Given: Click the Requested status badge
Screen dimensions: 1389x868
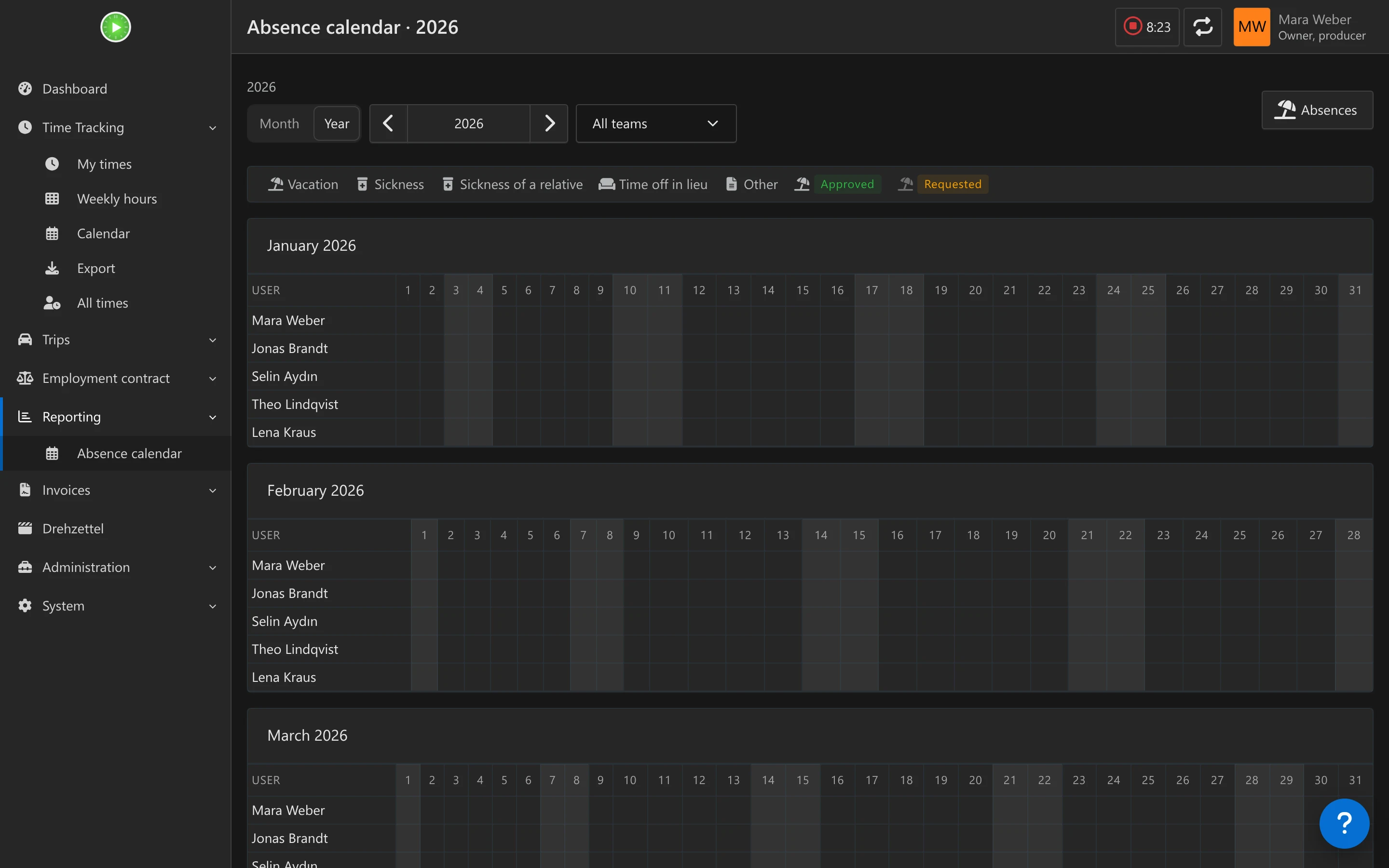Looking at the screenshot, I should click(953, 184).
